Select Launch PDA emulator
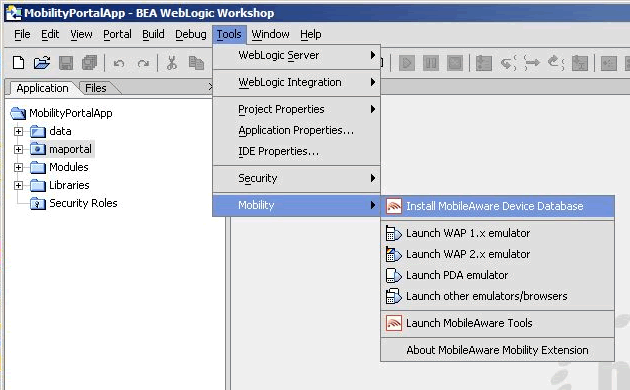Image resolution: width=630 pixels, height=390 pixels. coord(497,275)
